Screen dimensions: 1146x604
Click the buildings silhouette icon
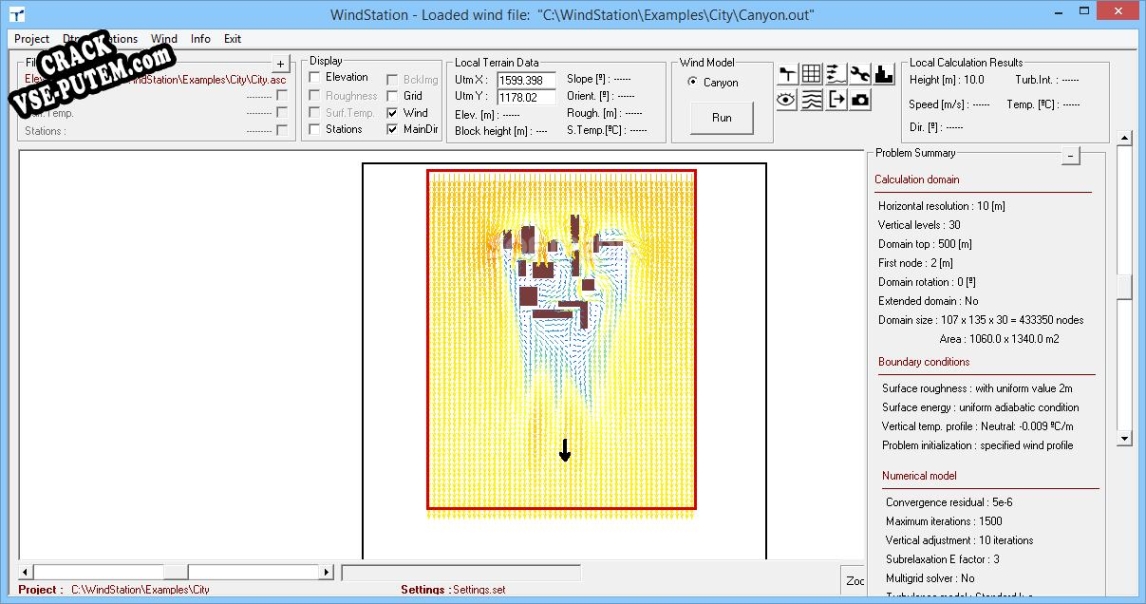(x=884, y=73)
